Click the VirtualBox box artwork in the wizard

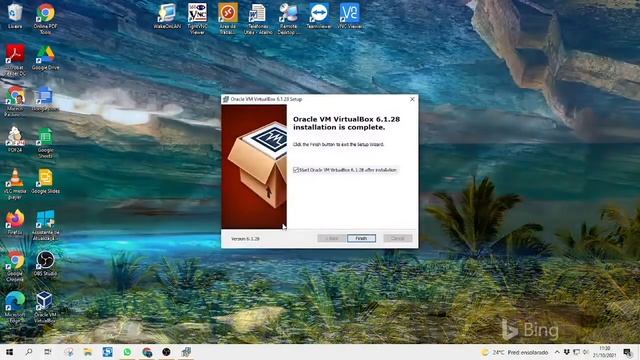pos(254,167)
